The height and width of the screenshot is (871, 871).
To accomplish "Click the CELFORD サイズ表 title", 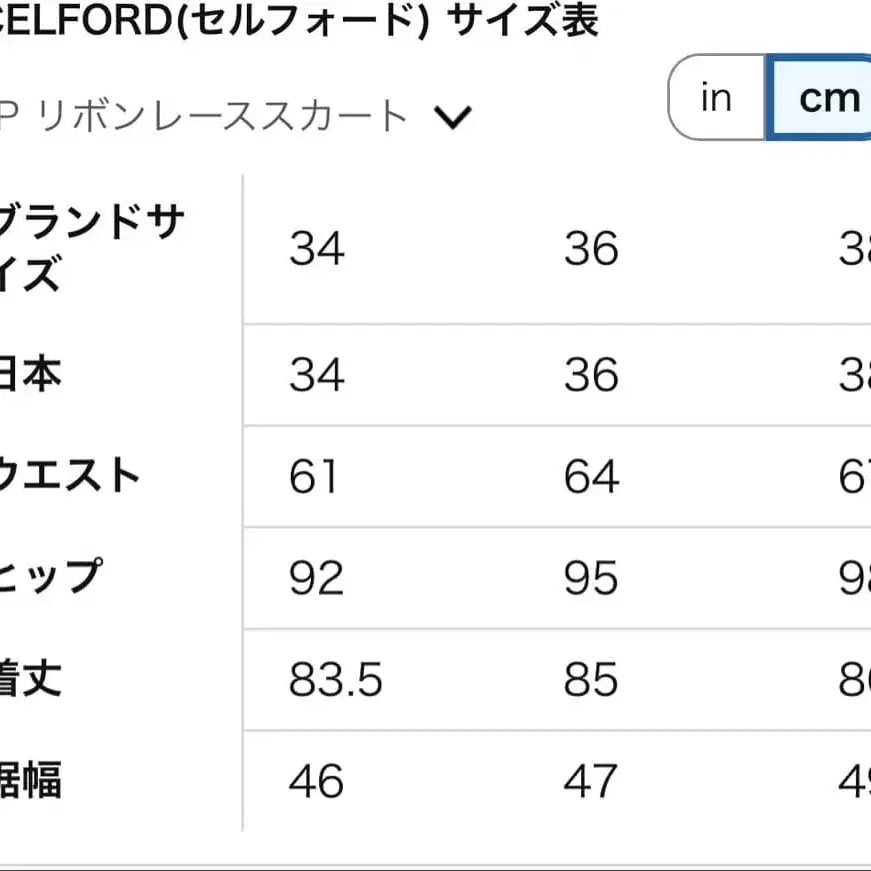I will coord(300,23).
